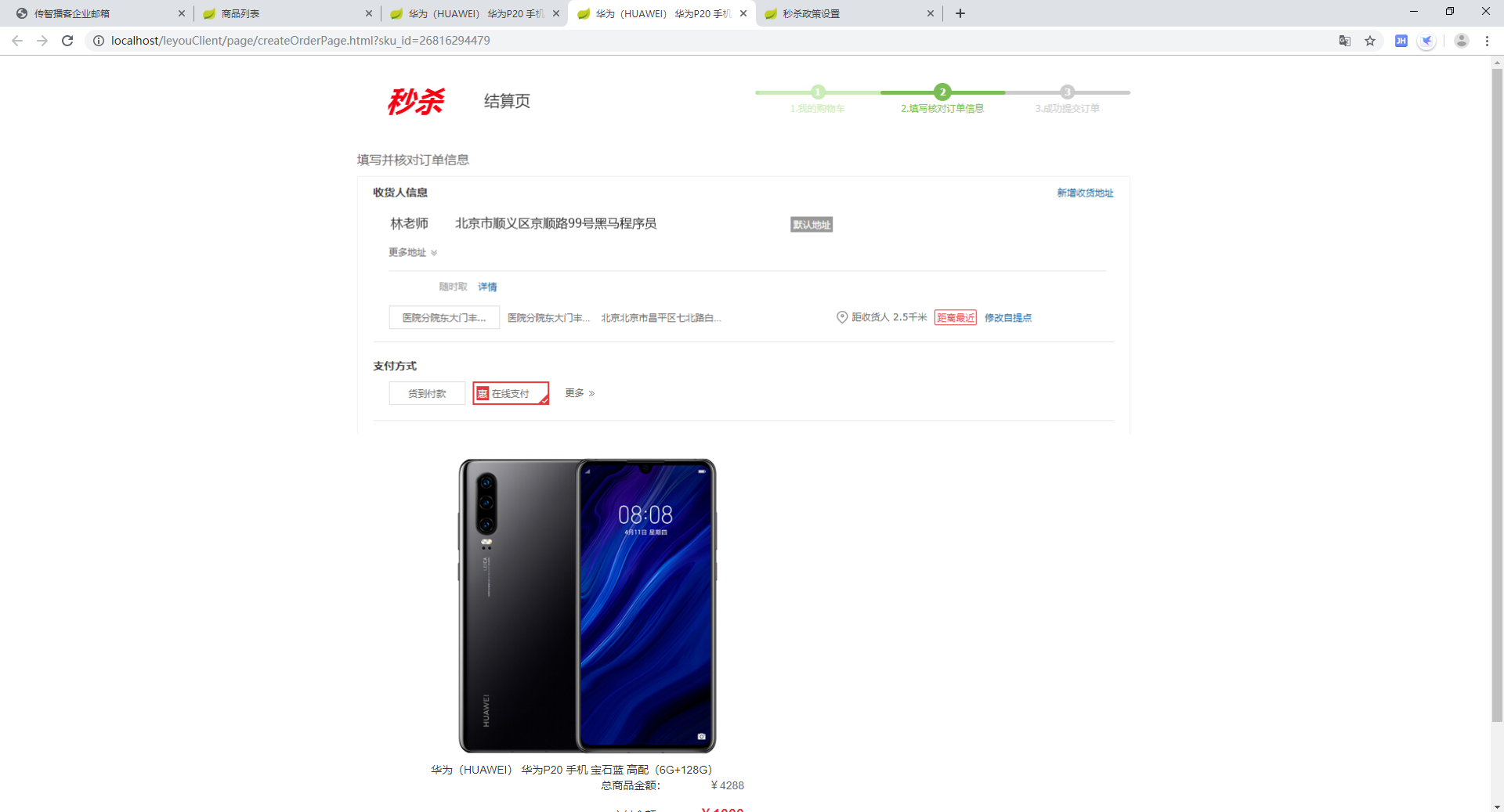Go back using the browser back arrow

(17, 41)
